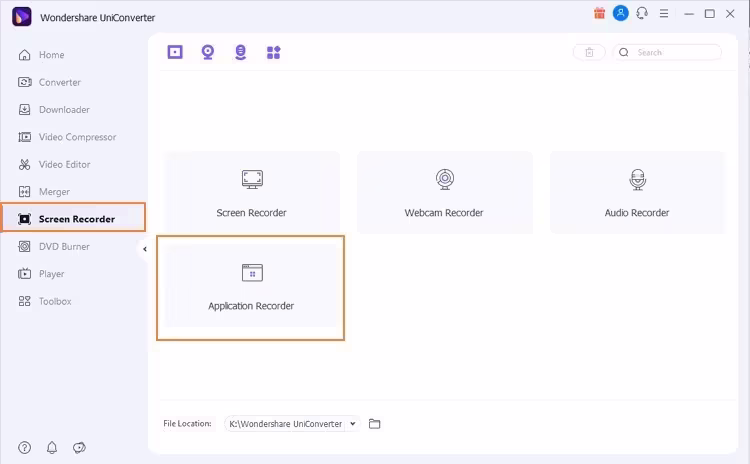Open the file location folder icon
Viewport: 750px width, 464px height.
375,423
